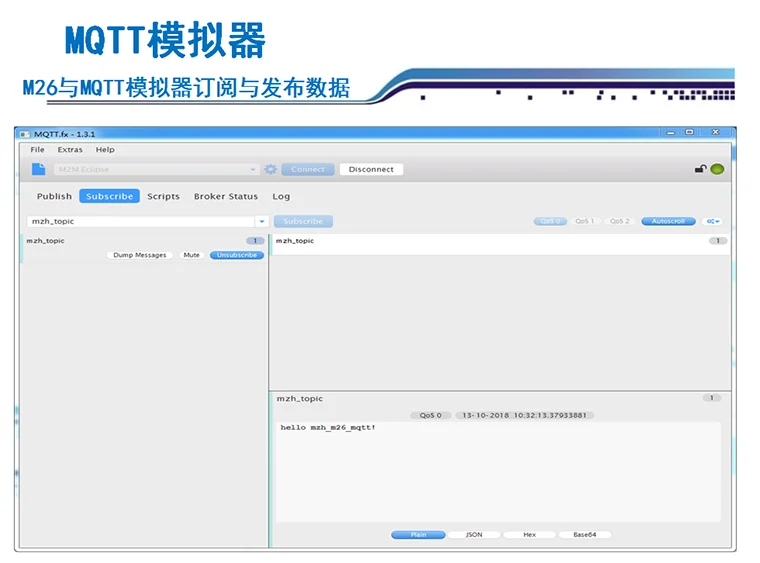Image resolution: width=760 pixels, height=563 pixels.
Task: Maximize the MQTT.fx window
Action: (x=689, y=132)
